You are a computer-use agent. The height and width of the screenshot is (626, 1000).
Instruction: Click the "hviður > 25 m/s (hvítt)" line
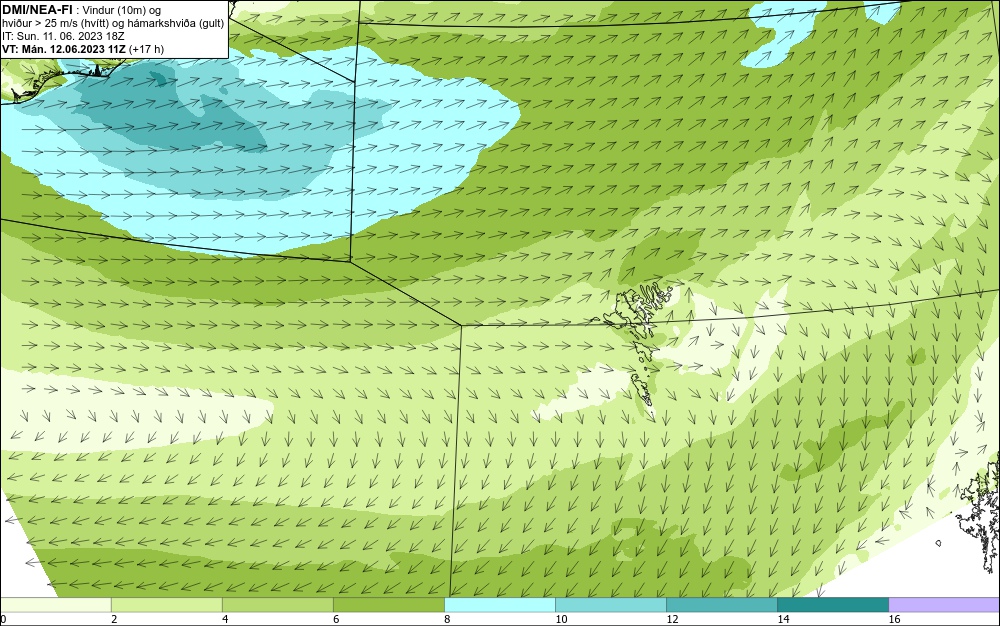coord(56,23)
